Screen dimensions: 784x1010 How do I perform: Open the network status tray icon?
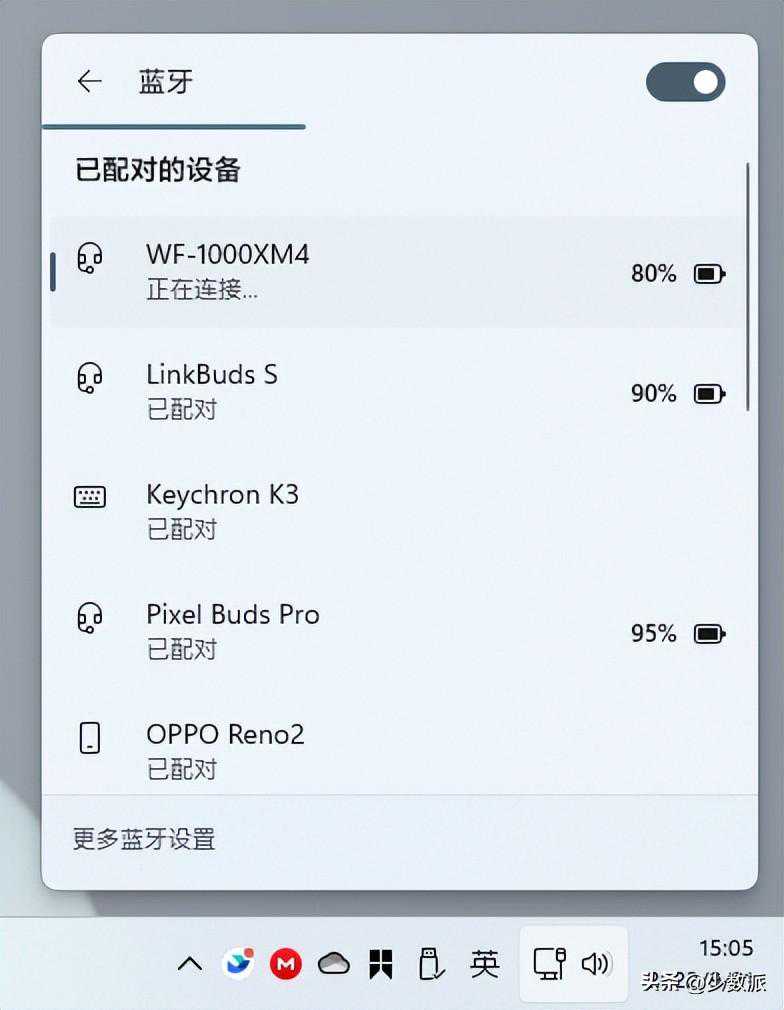550,964
